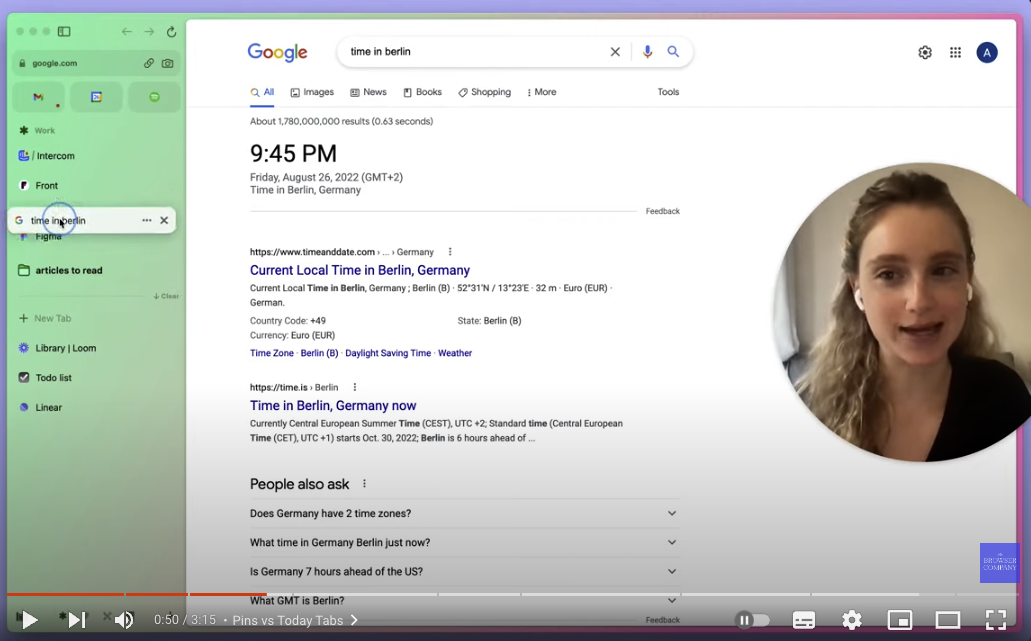Switch to Images results tab
Screen dimensions: 1031x641
312,92
